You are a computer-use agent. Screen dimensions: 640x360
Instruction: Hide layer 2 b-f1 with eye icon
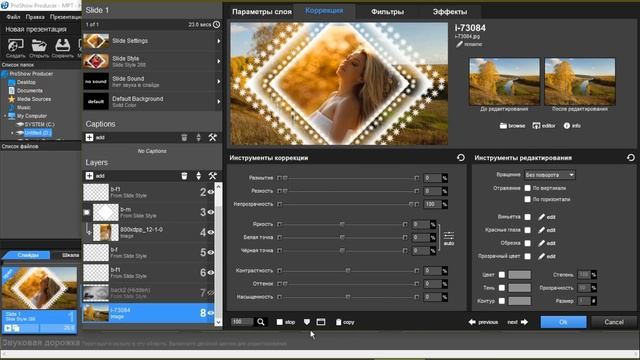[x=211, y=192]
